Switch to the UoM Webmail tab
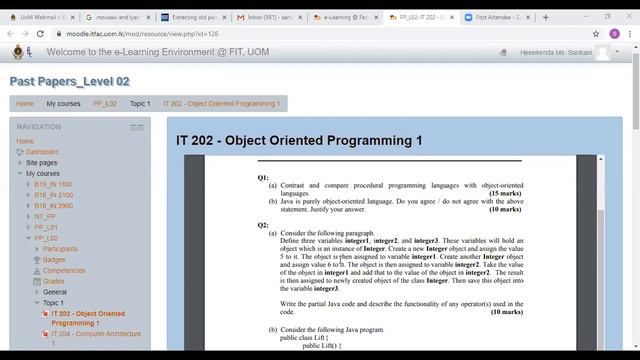Image resolution: width=640 pixels, height=360 pixels. (x=41, y=18)
